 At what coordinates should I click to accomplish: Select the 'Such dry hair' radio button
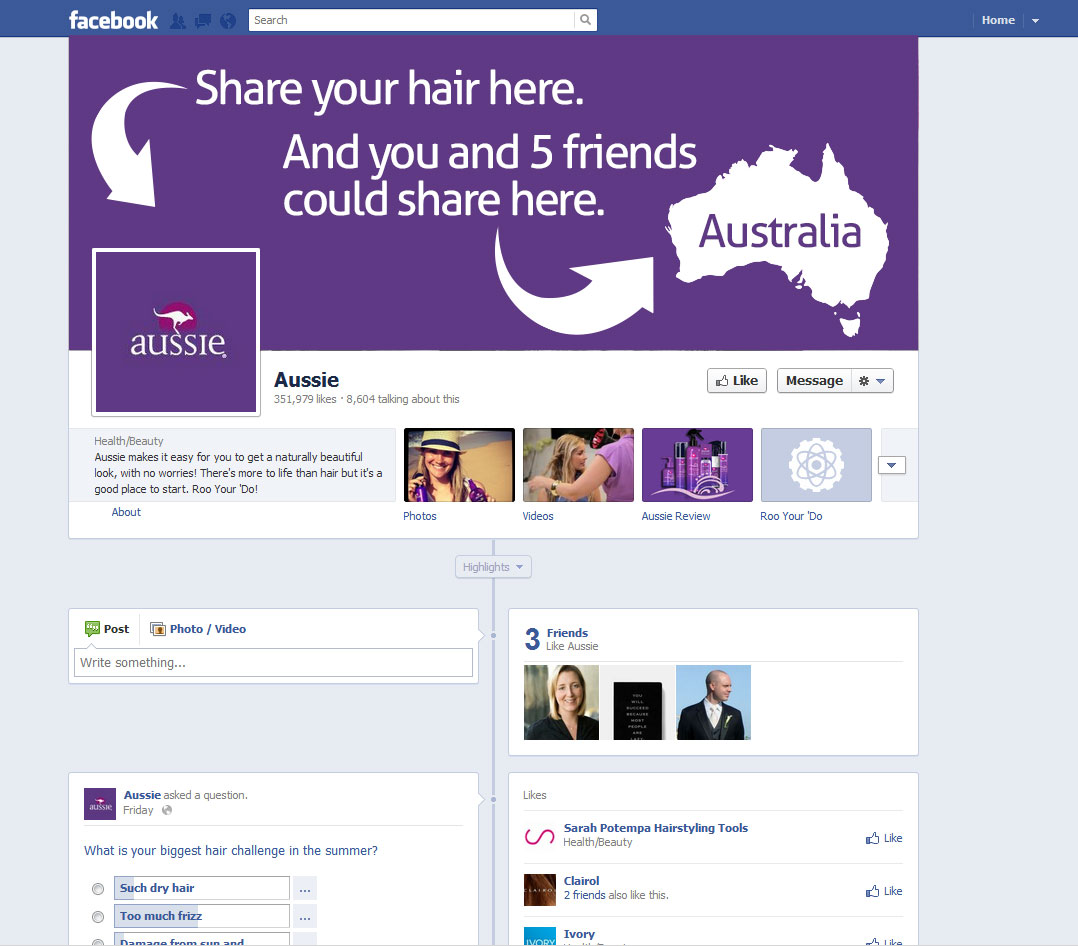pos(98,889)
